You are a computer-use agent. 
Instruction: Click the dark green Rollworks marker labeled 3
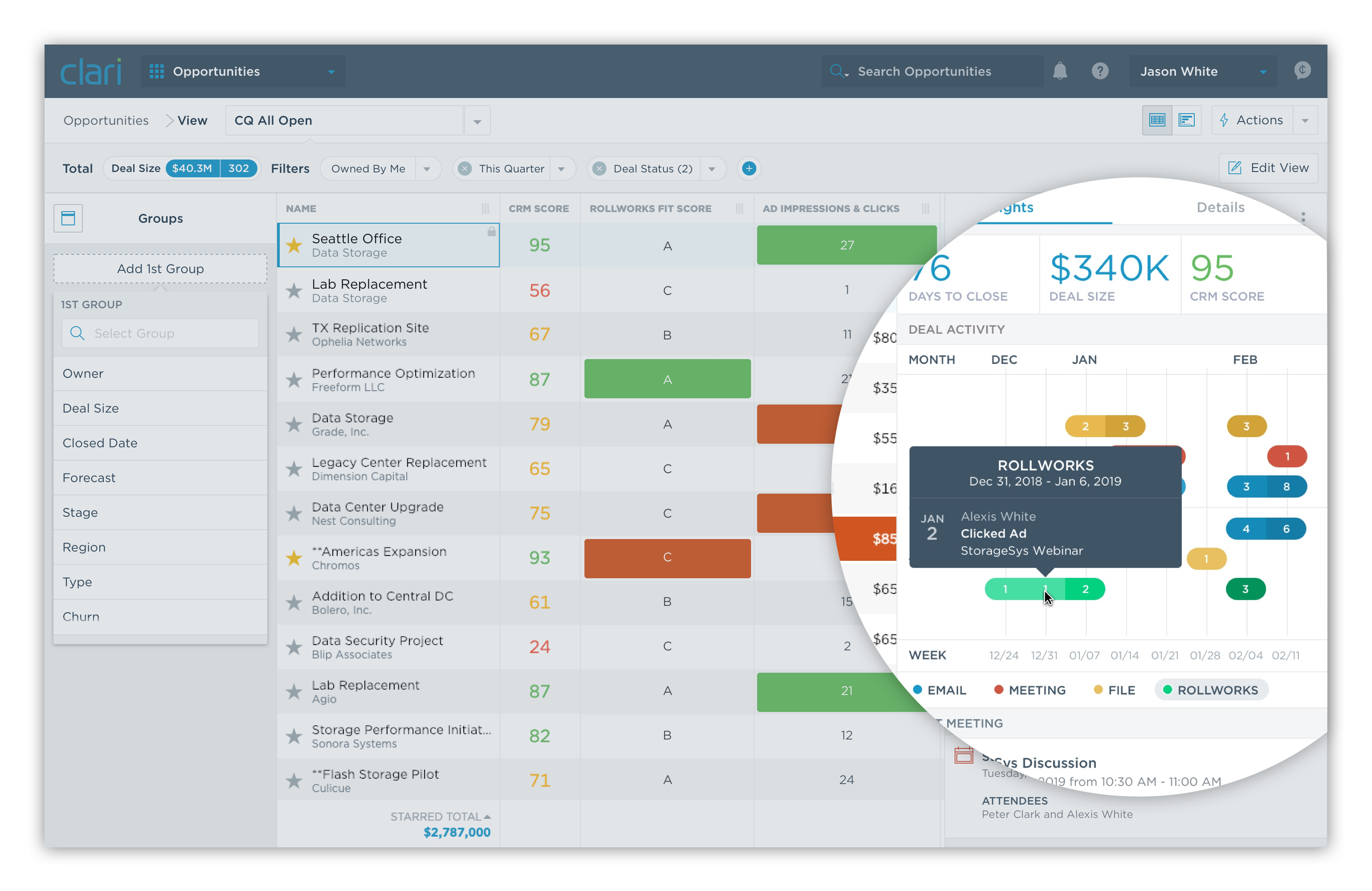pos(1245,589)
